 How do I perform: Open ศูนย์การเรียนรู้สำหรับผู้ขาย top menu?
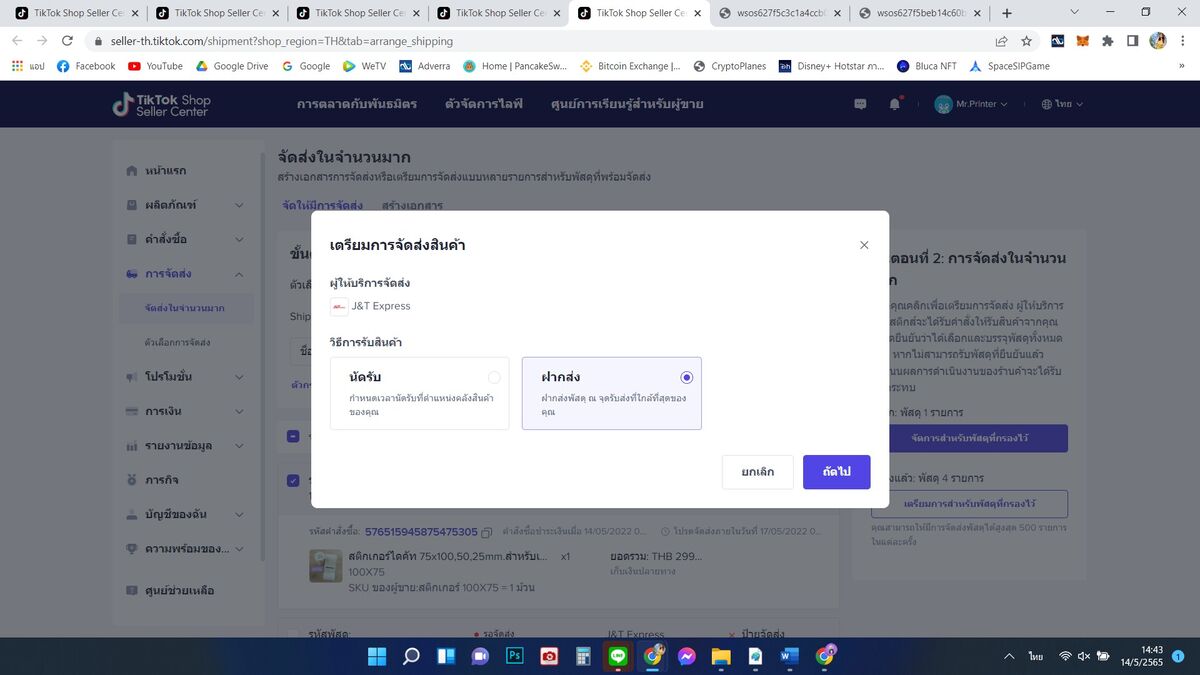[627, 104]
